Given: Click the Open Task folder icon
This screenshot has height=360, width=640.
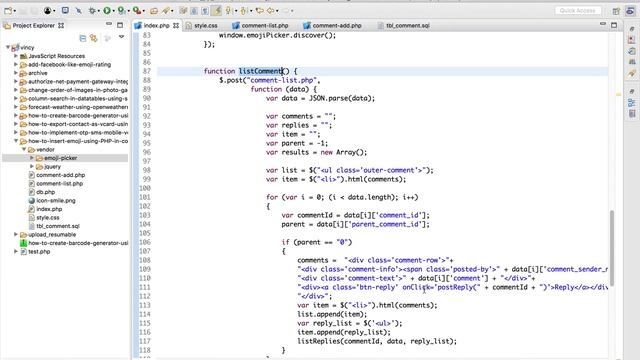Looking at the screenshot, I should (154, 11).
